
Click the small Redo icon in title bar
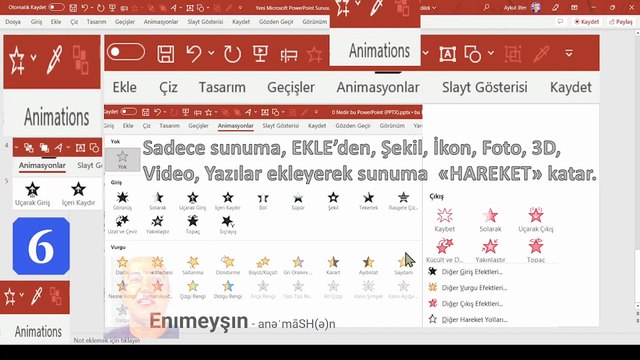[x=100, y=8]
